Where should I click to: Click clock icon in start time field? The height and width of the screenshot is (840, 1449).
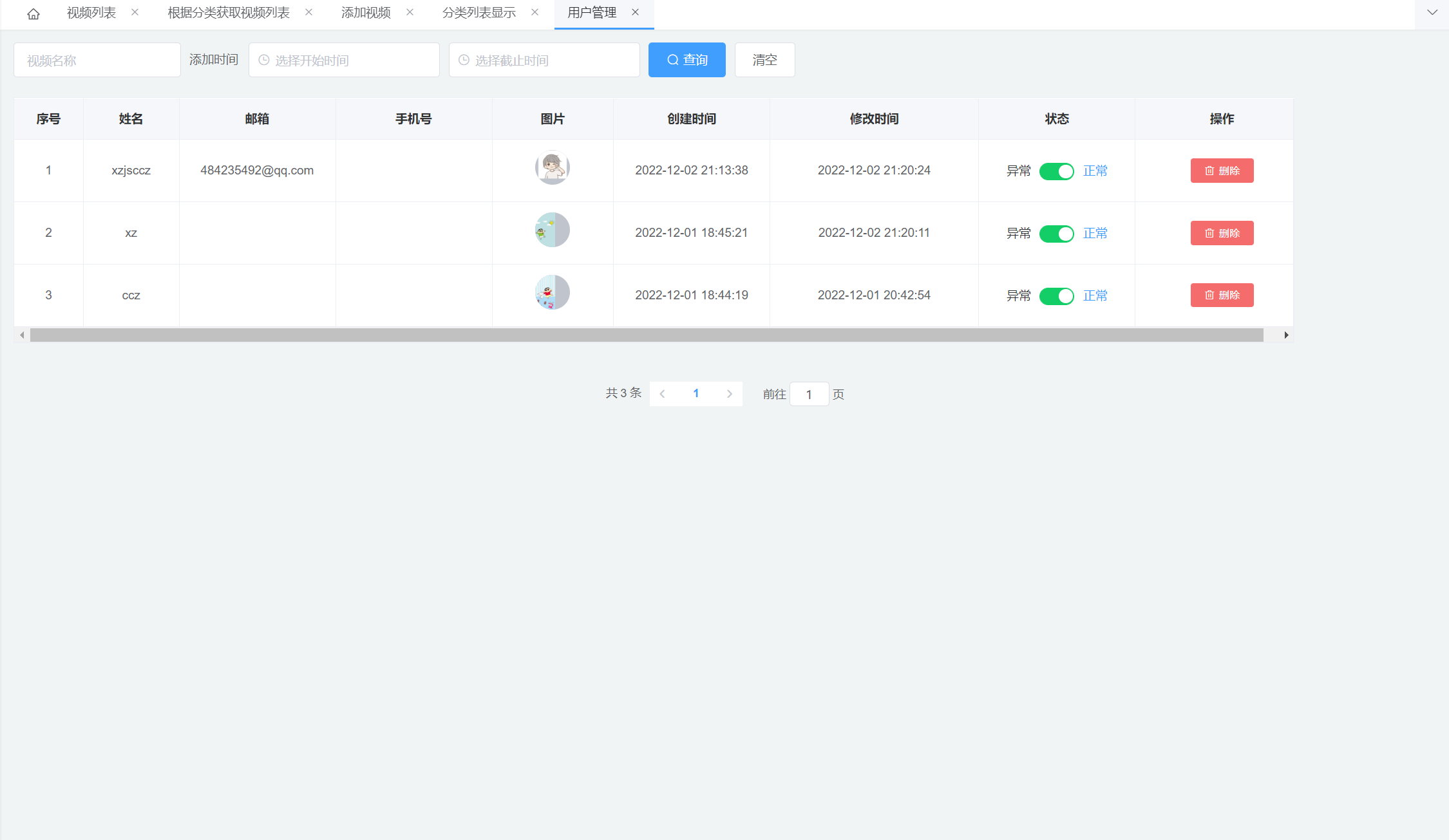[x=264, y=60]
